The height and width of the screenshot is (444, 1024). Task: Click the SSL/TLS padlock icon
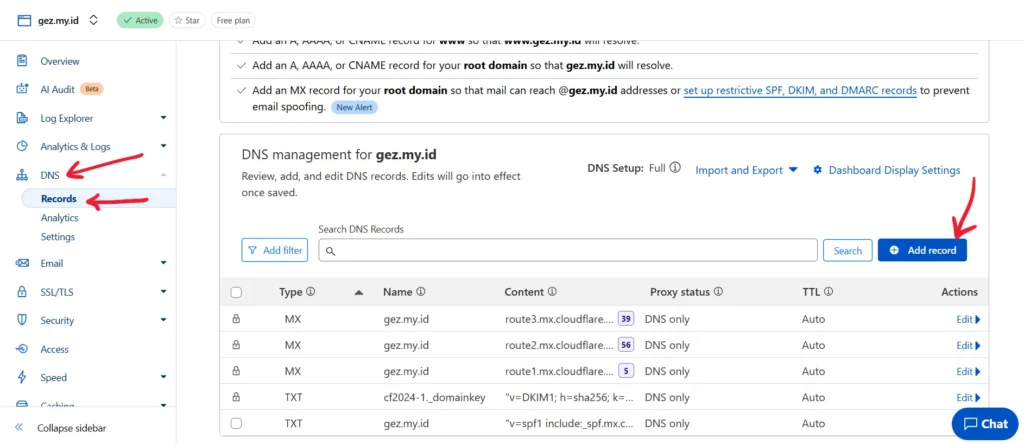[x=22, y=292]
